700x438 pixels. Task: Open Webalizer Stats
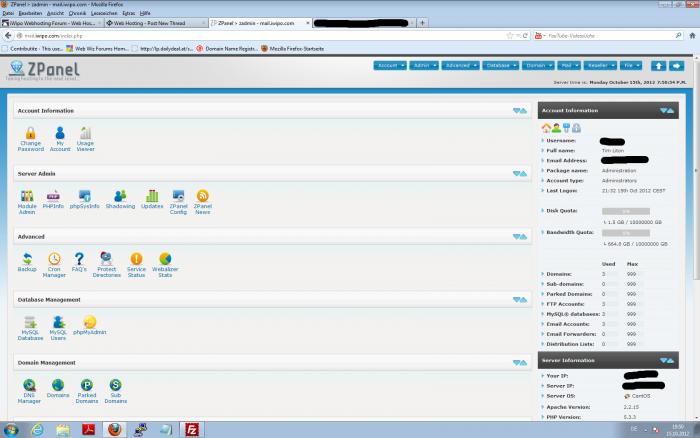(165, 265)
